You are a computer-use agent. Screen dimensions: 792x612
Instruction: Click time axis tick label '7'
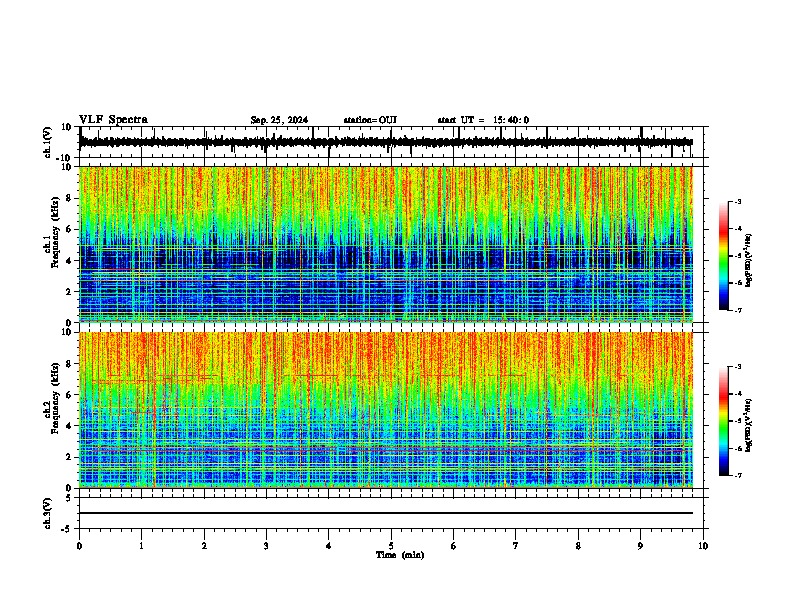[516, 546]
